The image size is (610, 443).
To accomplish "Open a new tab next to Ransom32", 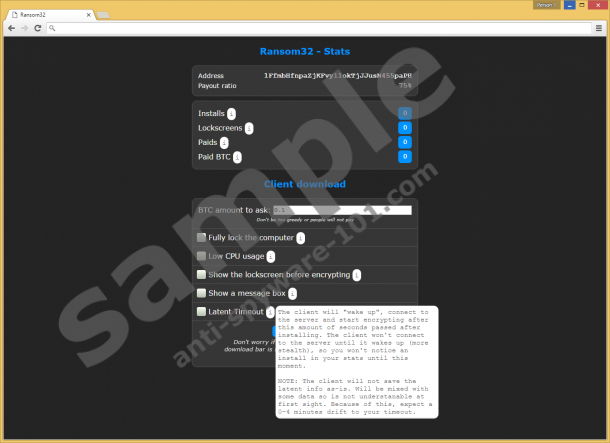I will pyautogui.click(x=103, y=16).
